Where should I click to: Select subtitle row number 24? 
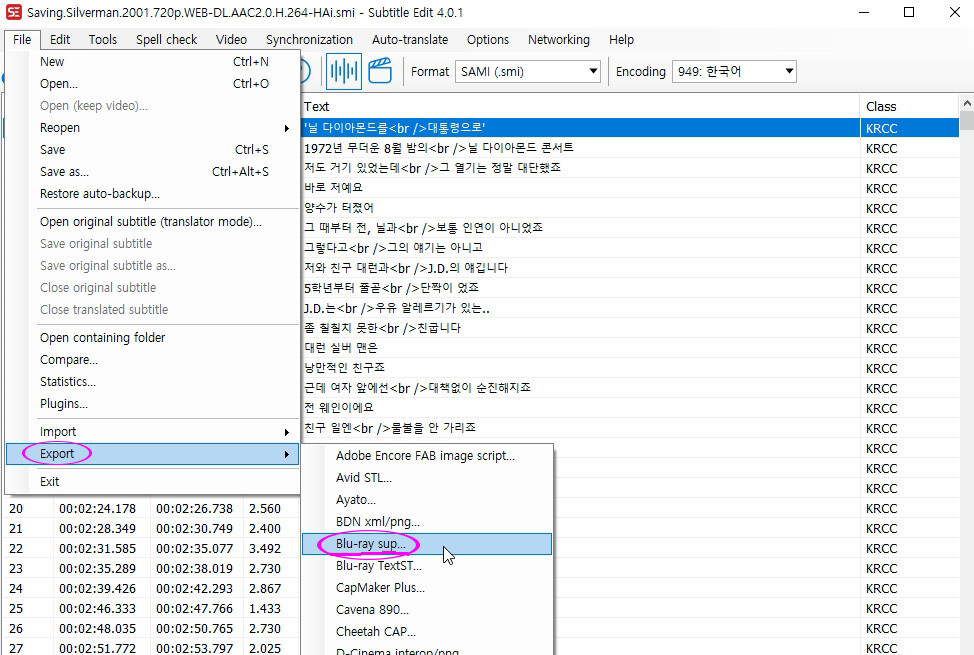point(150,588)
